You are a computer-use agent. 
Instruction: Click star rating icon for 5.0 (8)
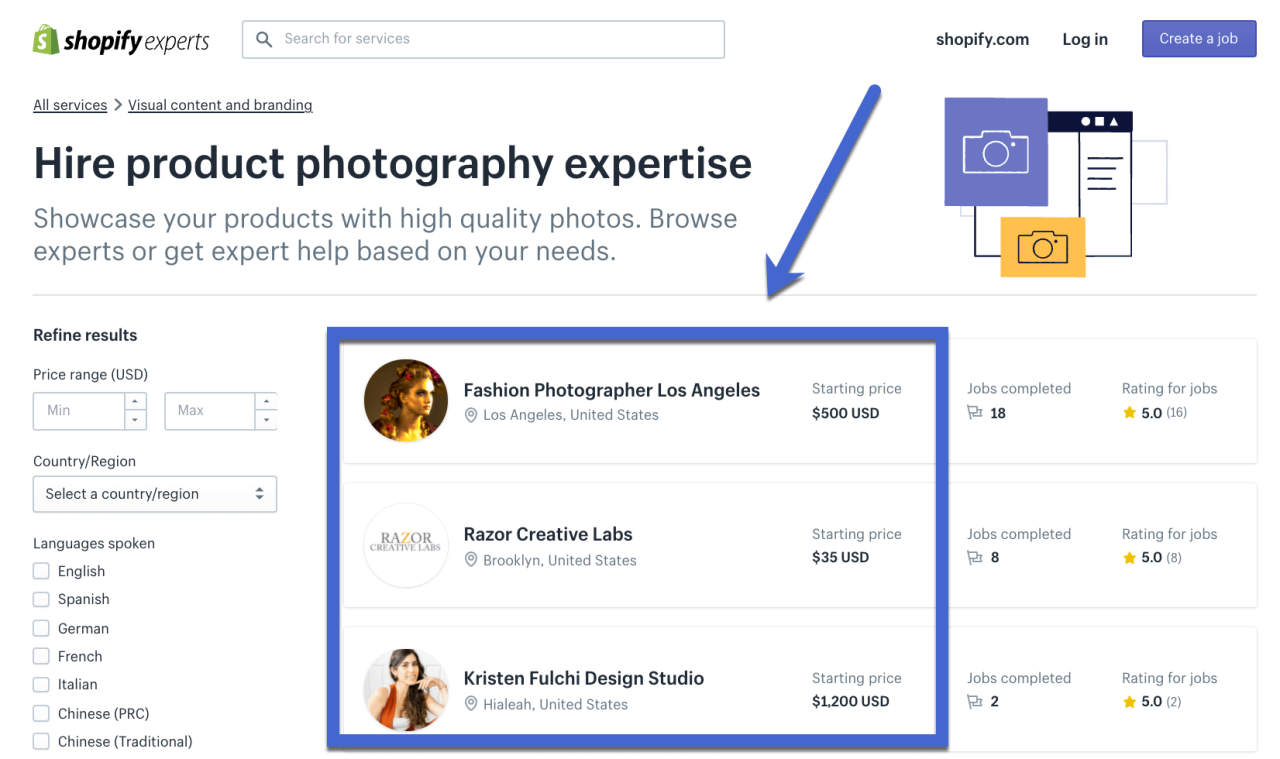pos(1129,557)
